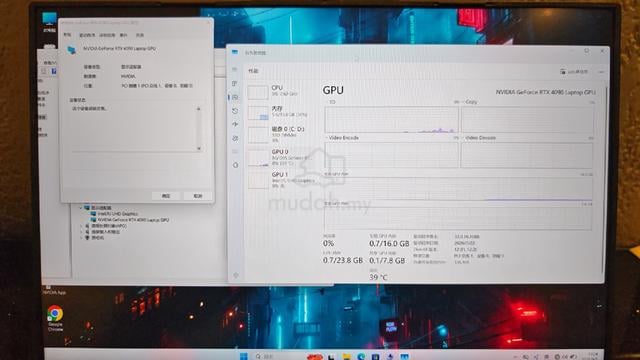Click device status scrollbar down arrow

tap(199, 149)
